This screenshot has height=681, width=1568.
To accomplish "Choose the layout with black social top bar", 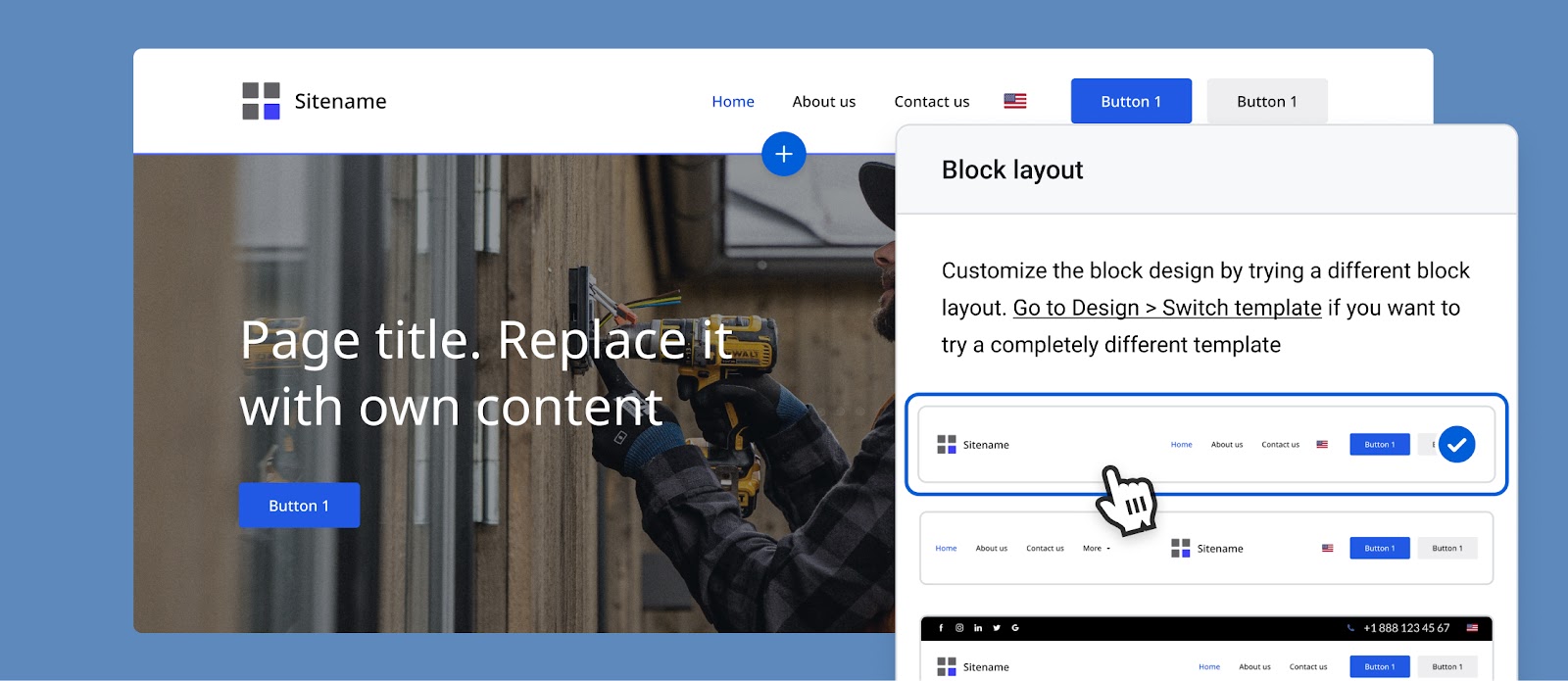I will coord(1206,648).
